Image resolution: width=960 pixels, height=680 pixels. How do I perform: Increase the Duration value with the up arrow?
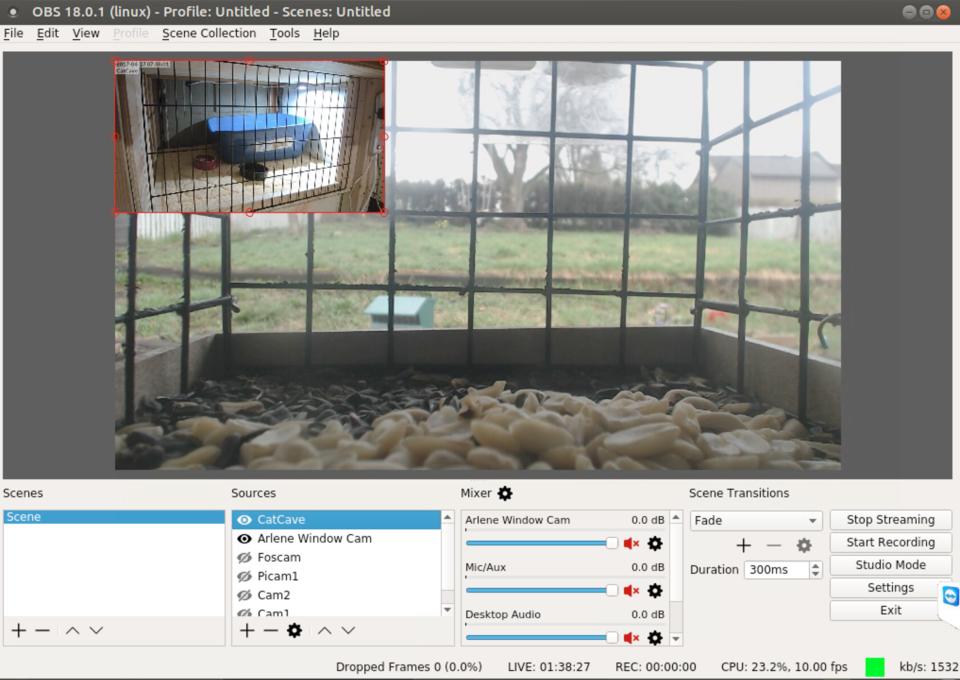click(816, 565)
